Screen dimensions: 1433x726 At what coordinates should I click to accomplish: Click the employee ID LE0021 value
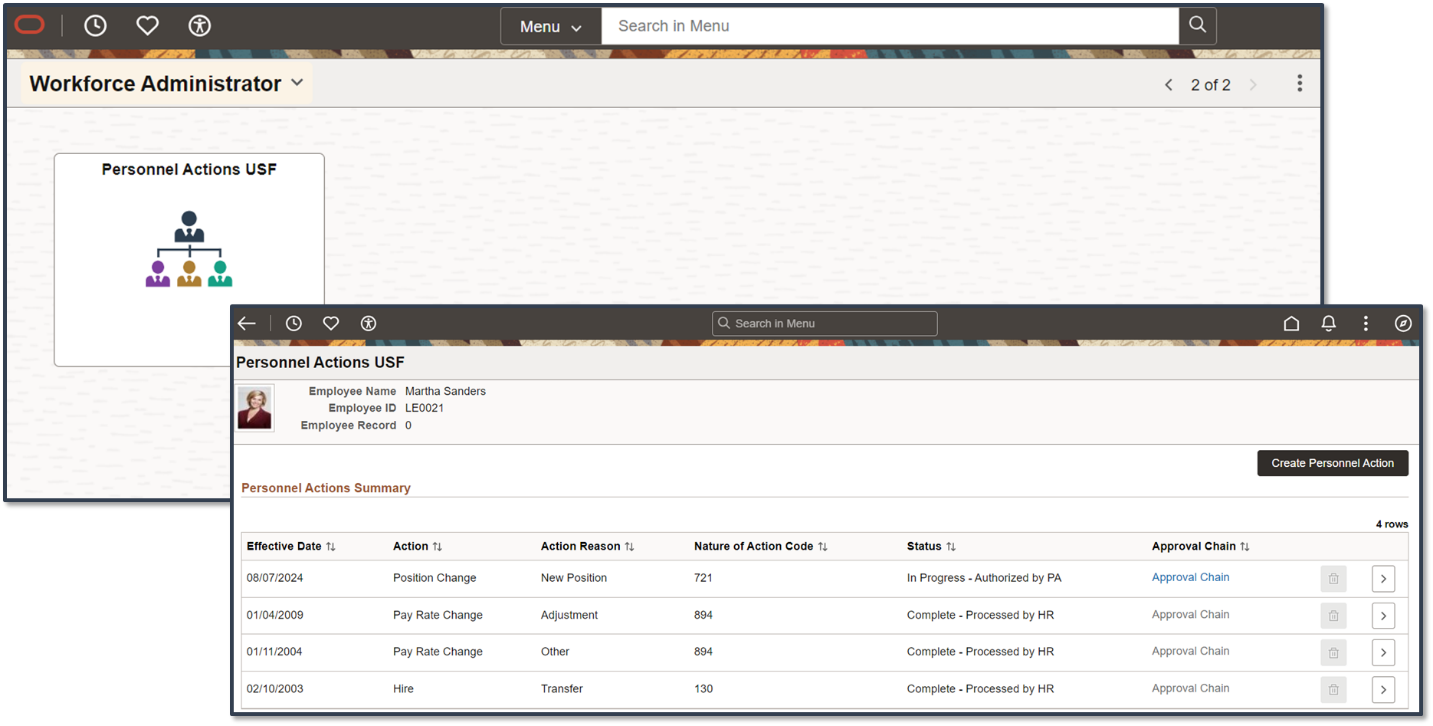click(x=424, y=408)
